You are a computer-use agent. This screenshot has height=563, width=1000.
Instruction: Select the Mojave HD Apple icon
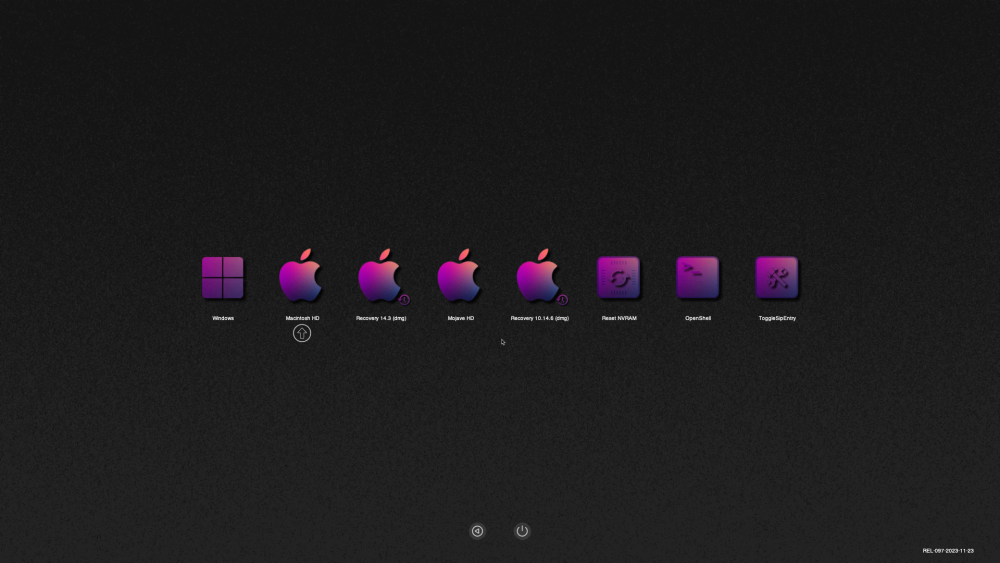[x=459, y=275]
